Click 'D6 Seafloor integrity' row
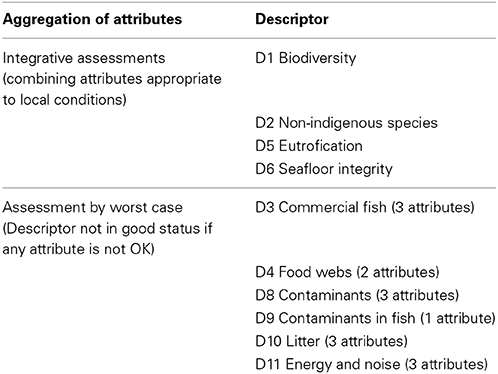Viewport: 498px width, 374px height. click(x=324, y=169)
